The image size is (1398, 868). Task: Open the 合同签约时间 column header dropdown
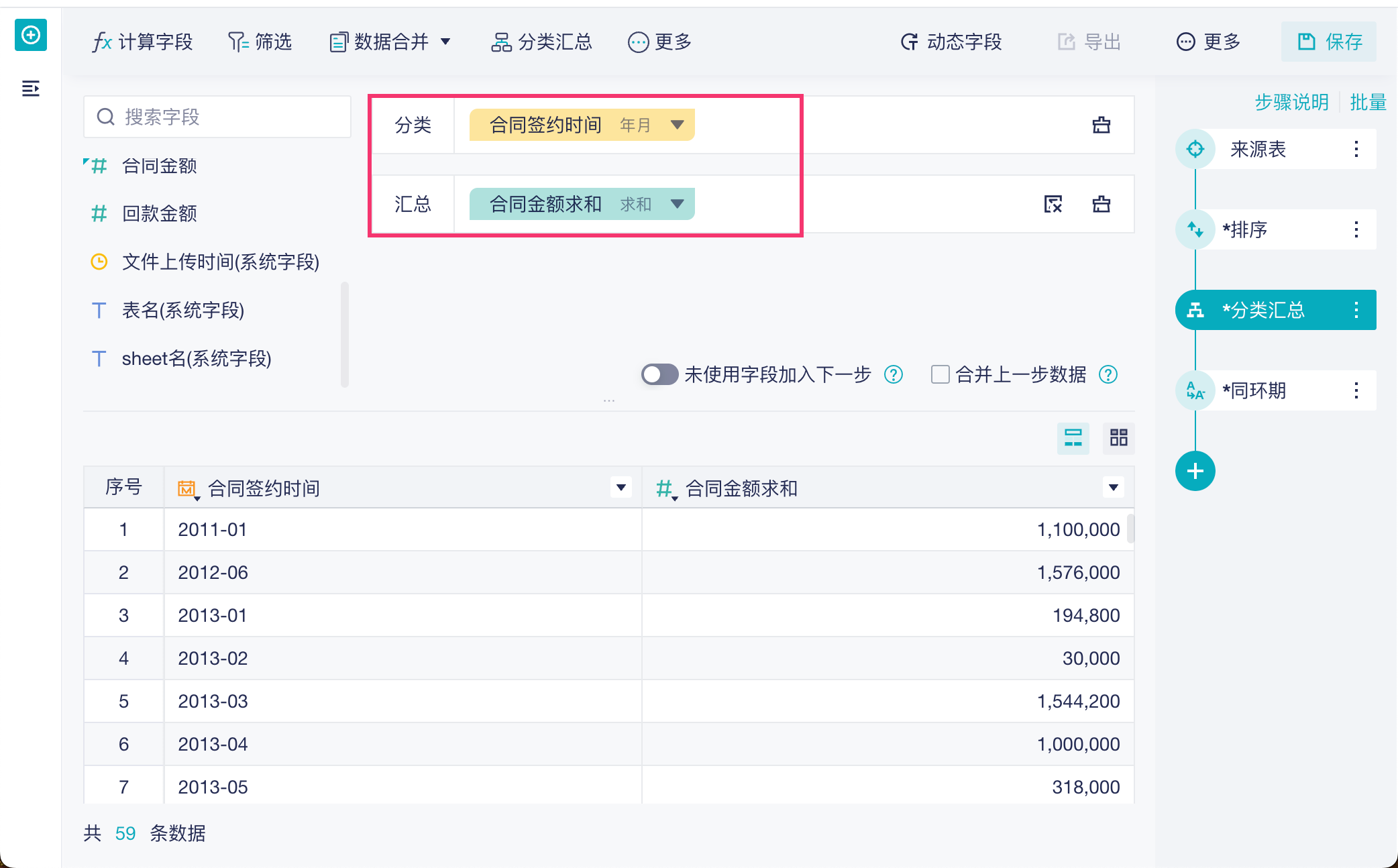pyautogui.click(x=621, y=488)
